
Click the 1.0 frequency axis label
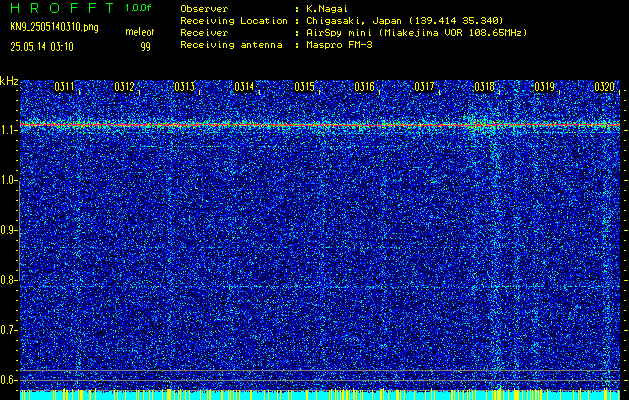pyautogui.click(x=9, y=181)
